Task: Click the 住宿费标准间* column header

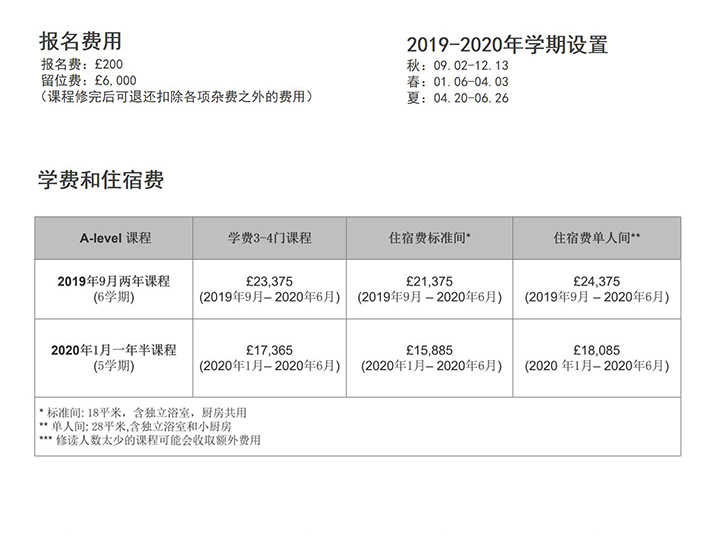Action: point(429,238)
